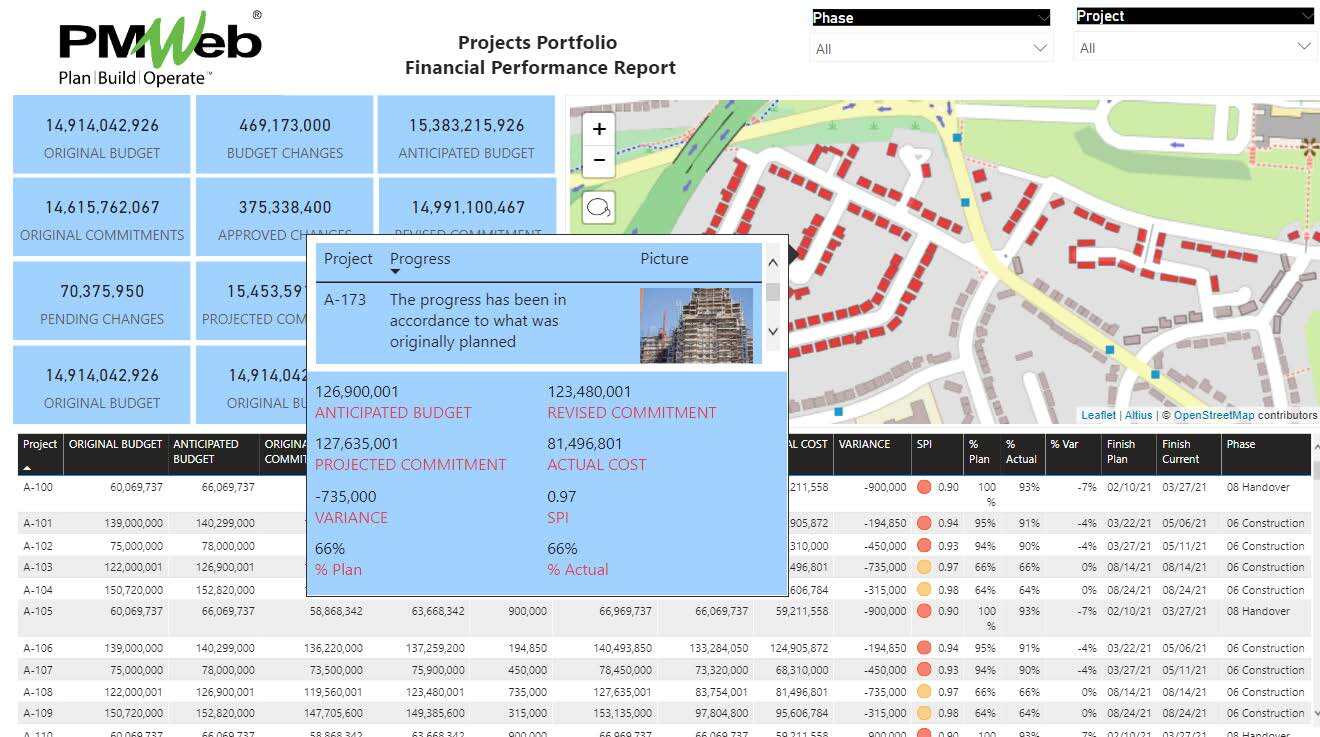Open the OpenStreetMap attribution link
Viewport: 1320px width, 737px height.
click(x=1213, y=415)
